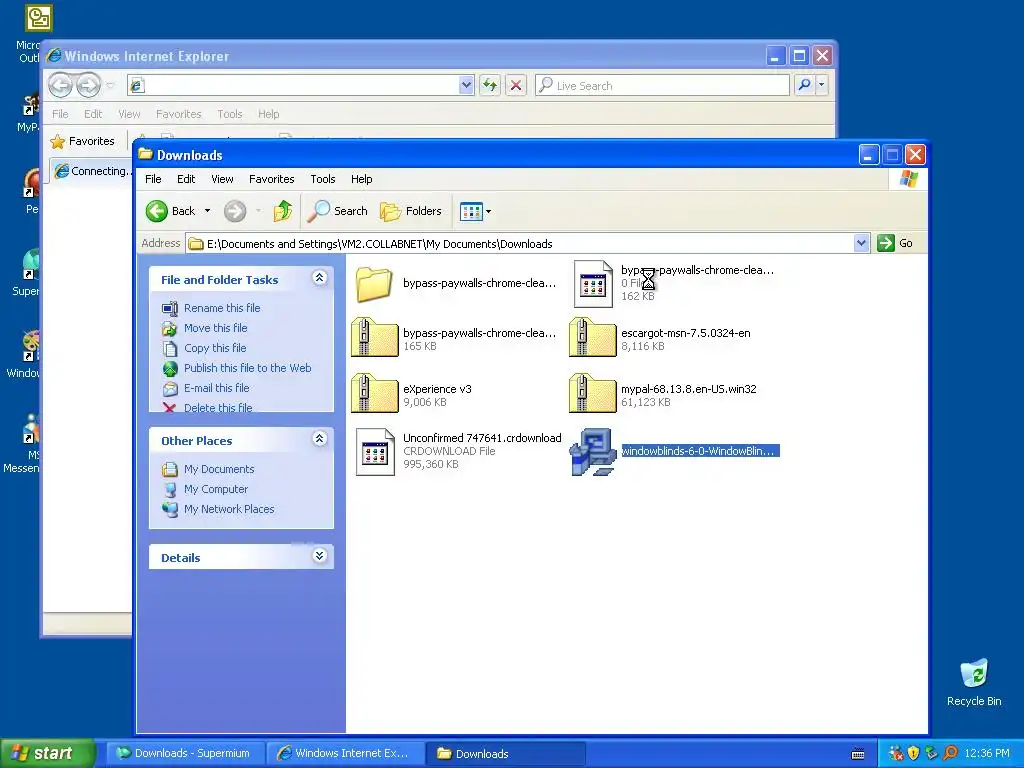Select the mypal-68.13.8.en-US.win32 zip icon
The width and height of the screenshot is (1024, 768).
pyautogui.click(x=592, y=394)
